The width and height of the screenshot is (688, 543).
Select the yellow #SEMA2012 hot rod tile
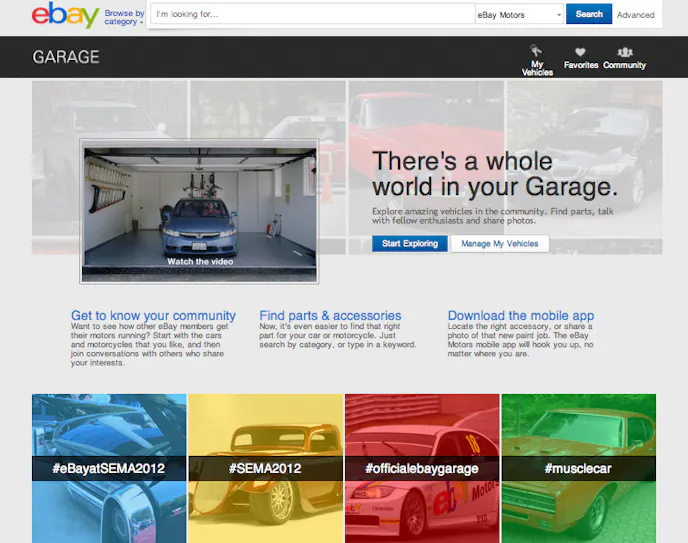click(265, 467)
